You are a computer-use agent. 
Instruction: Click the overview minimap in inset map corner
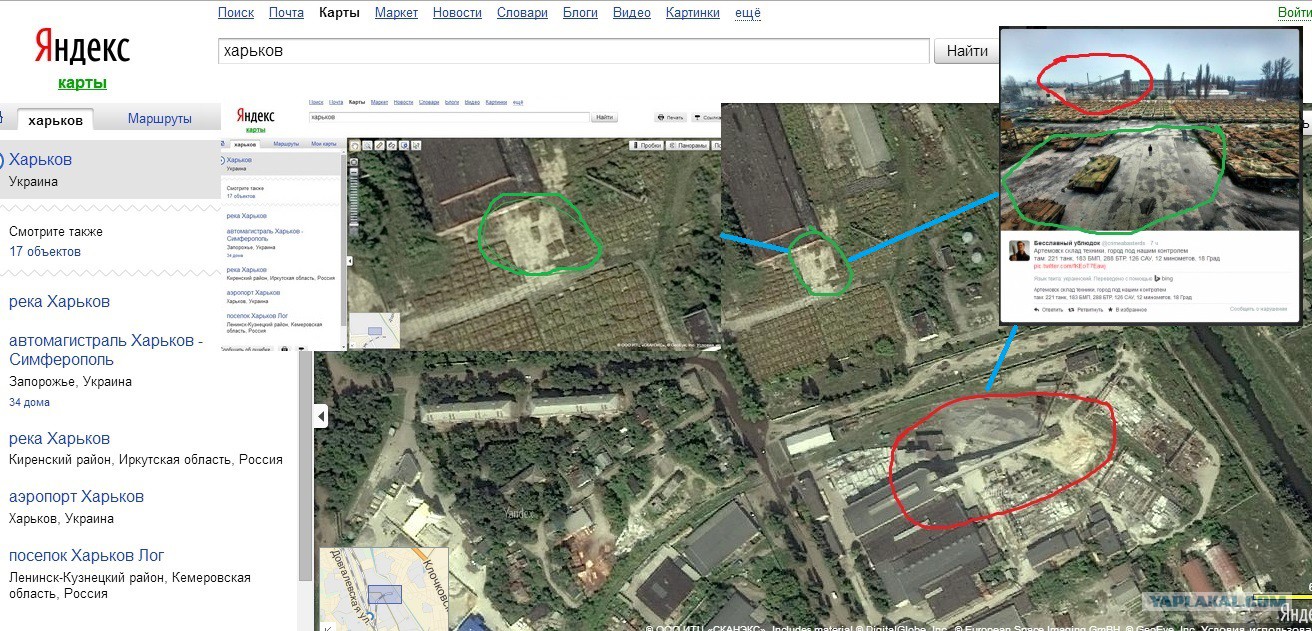pos(374,330)
